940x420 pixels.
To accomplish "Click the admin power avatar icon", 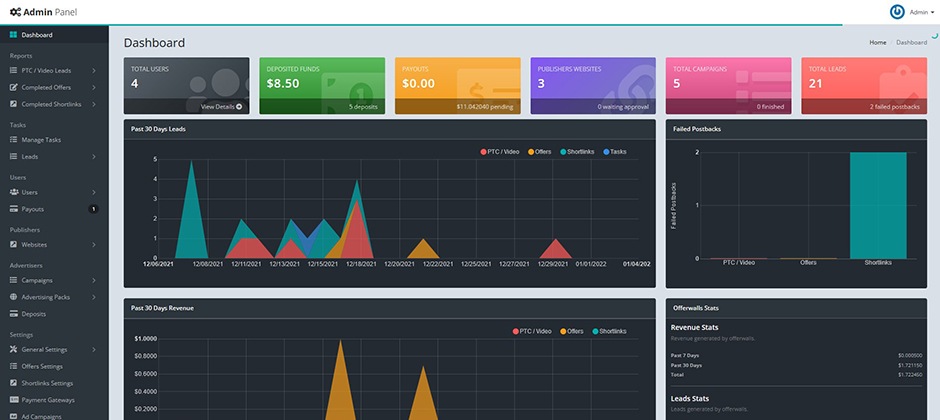I will pyautogui.click(x=897, y=12).
